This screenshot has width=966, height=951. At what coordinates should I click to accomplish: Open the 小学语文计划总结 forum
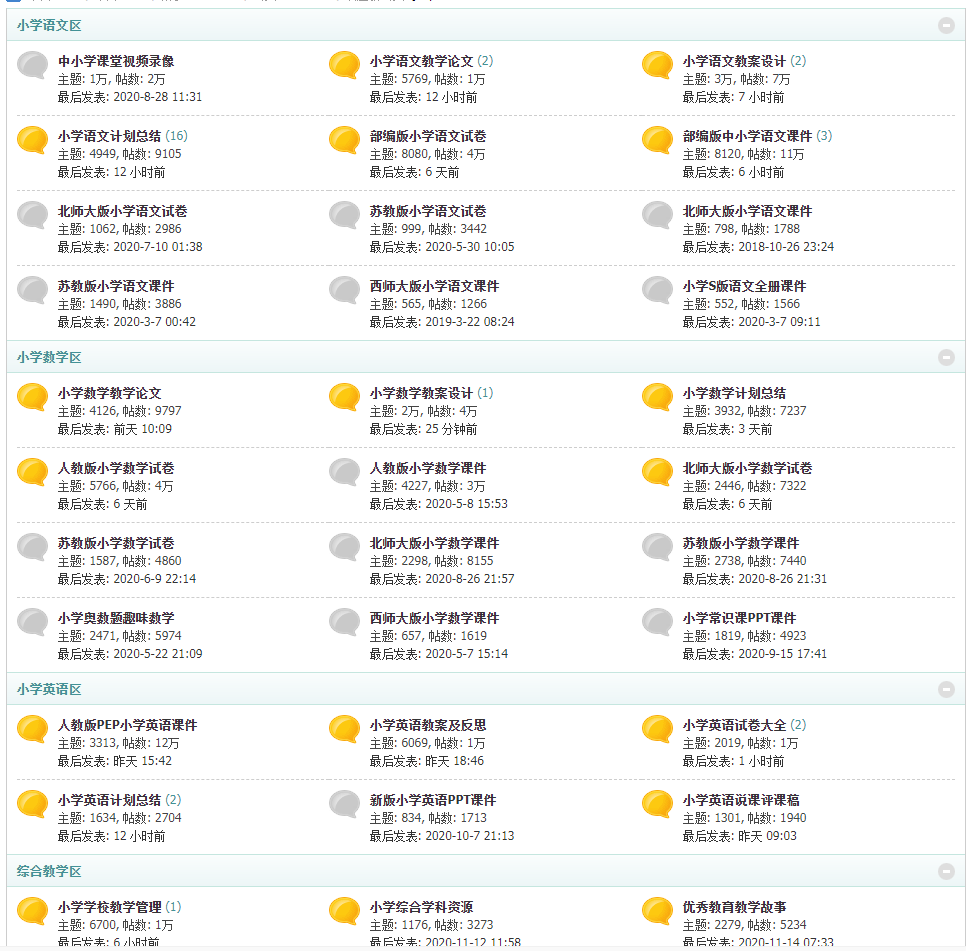(109, 136)
